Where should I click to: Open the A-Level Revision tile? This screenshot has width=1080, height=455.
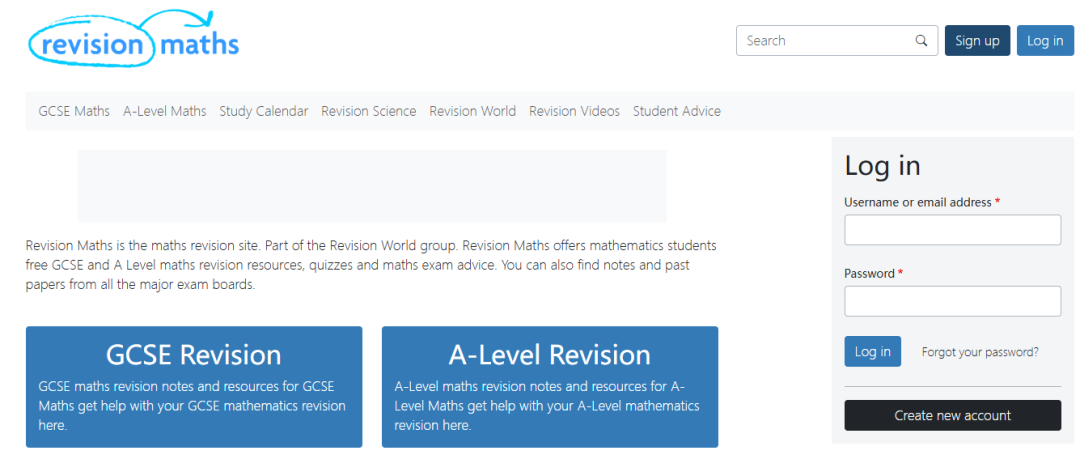(550, 386)
